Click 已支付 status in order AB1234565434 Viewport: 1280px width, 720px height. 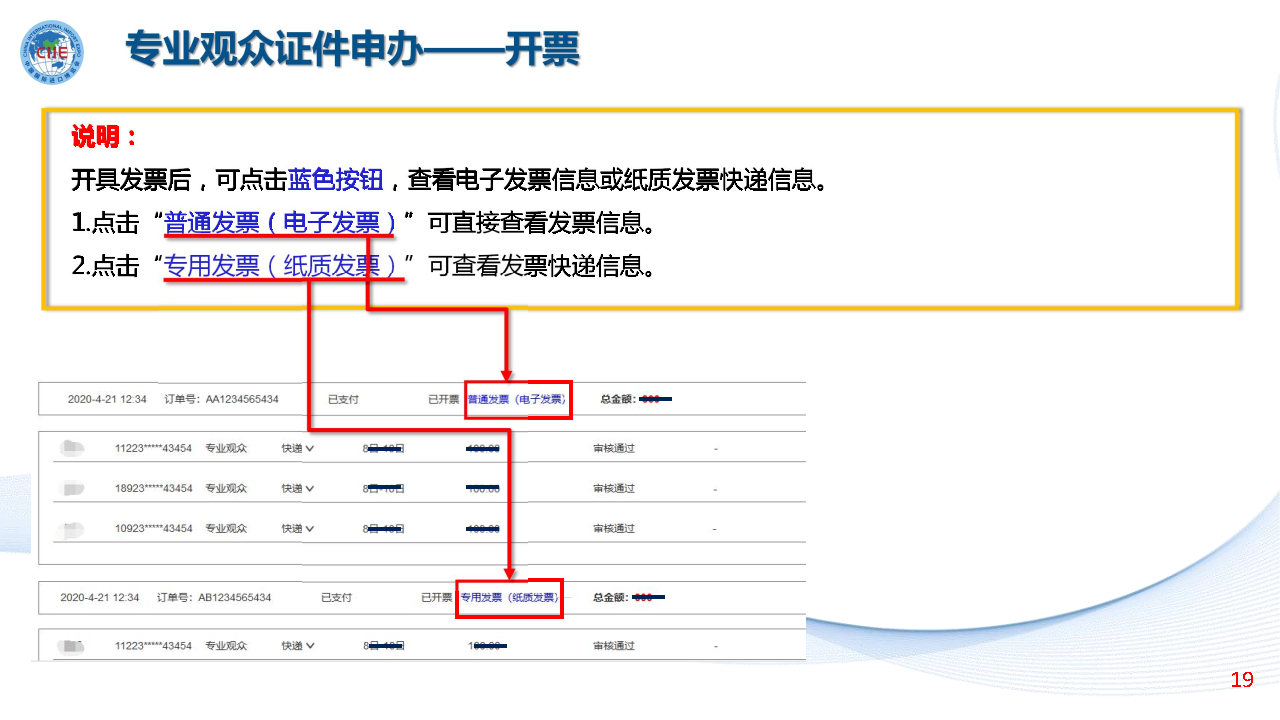tap(336, 597)
